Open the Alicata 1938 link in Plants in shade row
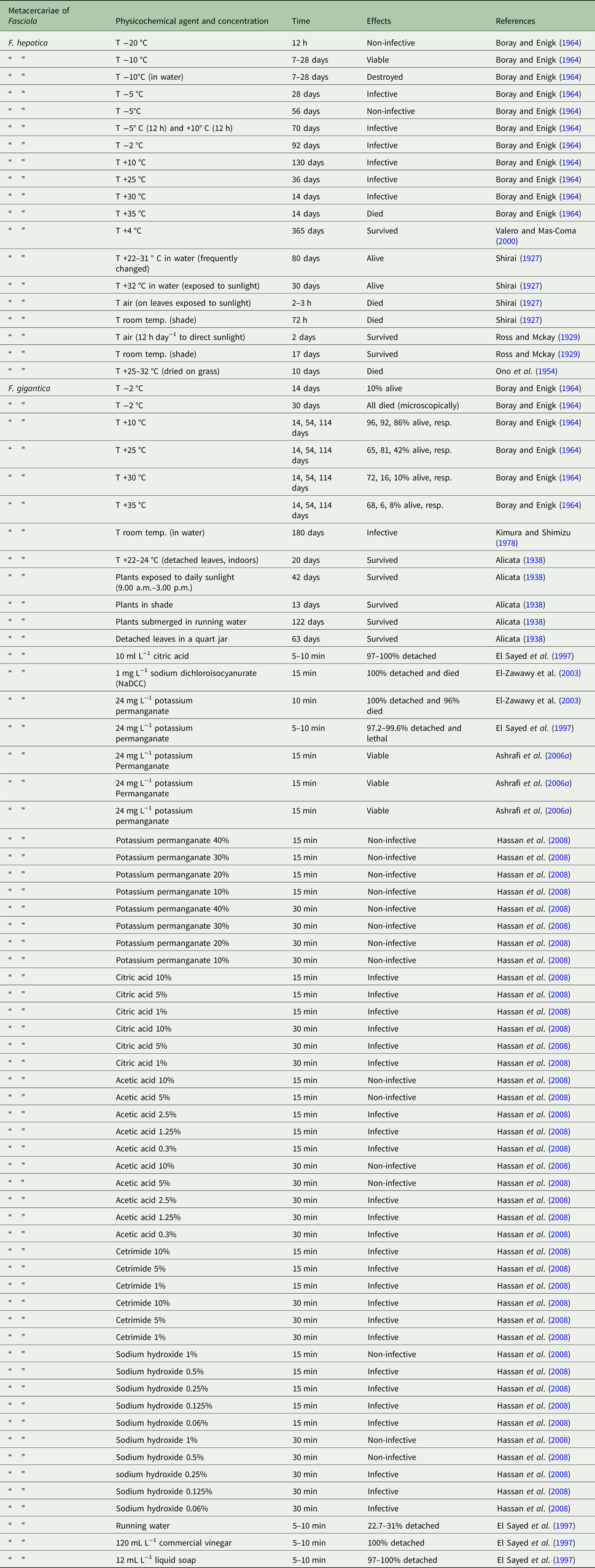Image resolution: width=595 pixels, height=1568 pixels. point(534,604)
